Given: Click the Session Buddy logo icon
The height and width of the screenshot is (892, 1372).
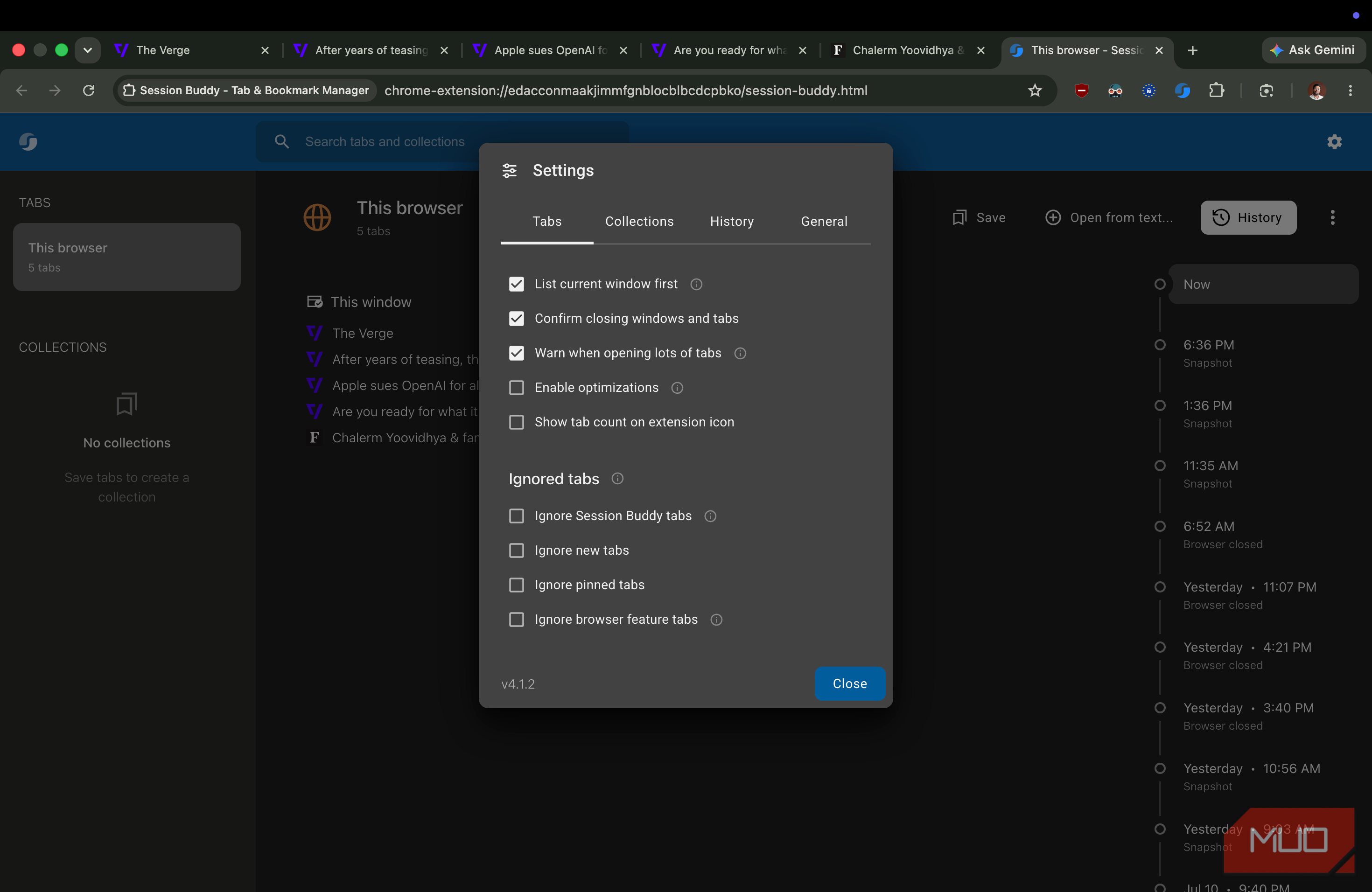Looking at the screenshot, I should 28,142.
